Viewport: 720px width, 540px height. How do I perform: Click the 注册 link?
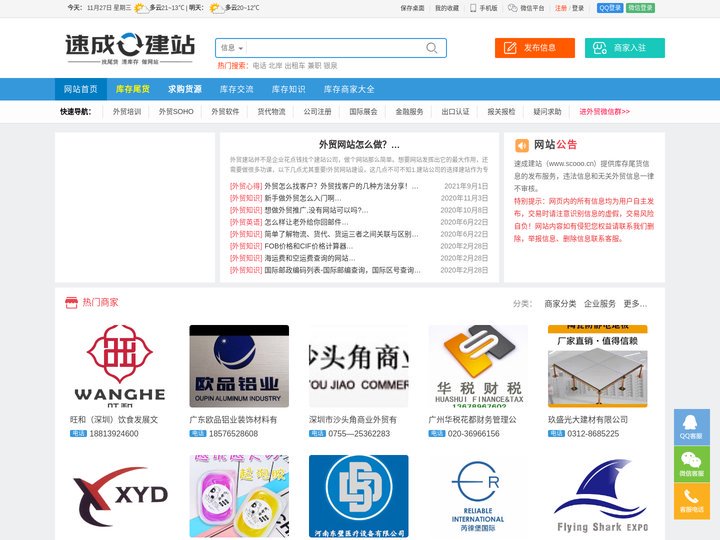click(x=561, y=8)
